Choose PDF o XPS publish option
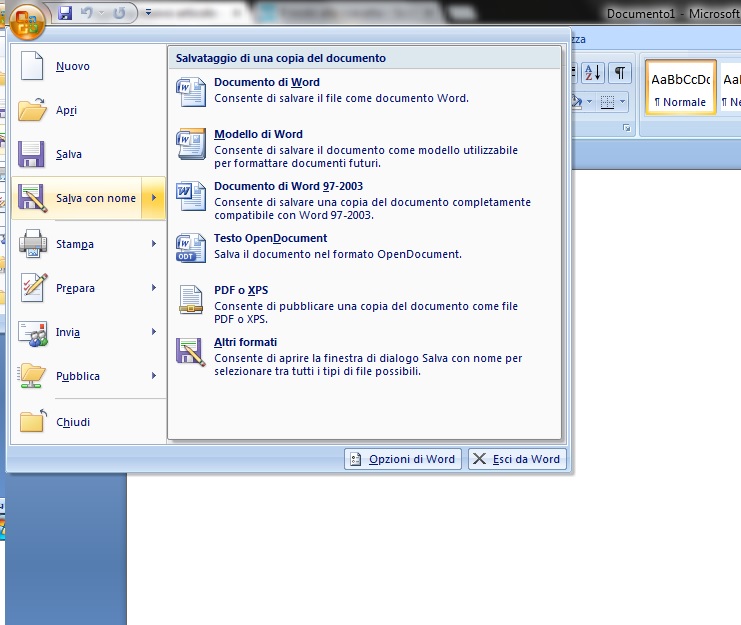 (x=364, y=304)
